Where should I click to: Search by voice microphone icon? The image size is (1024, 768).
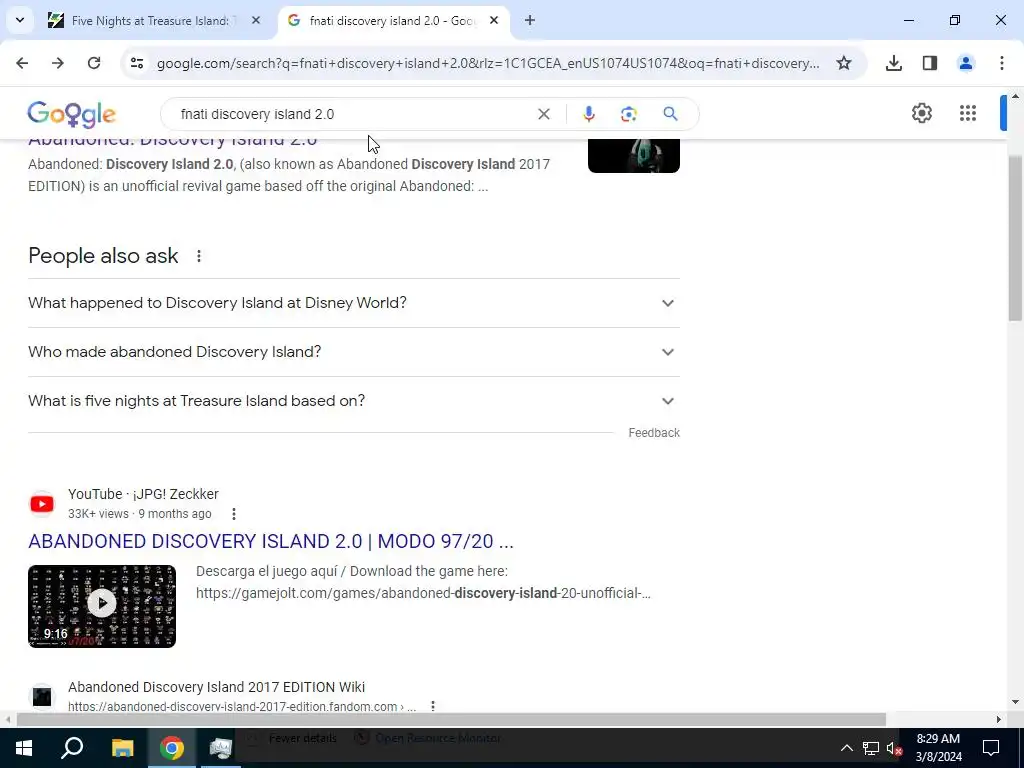588,114
